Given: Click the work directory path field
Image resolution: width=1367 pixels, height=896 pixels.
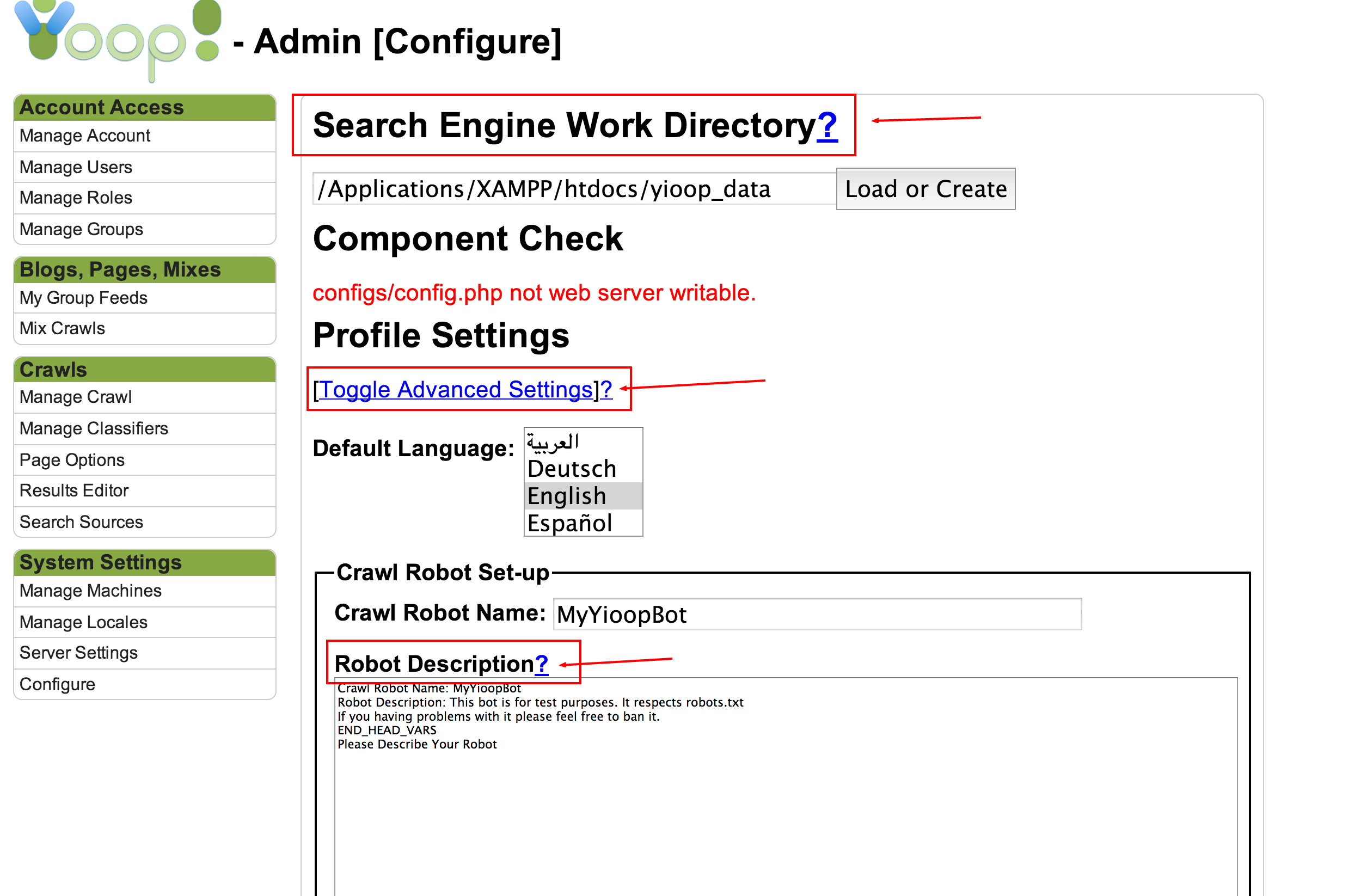Looking at the screenshot, I should point(574,189).
